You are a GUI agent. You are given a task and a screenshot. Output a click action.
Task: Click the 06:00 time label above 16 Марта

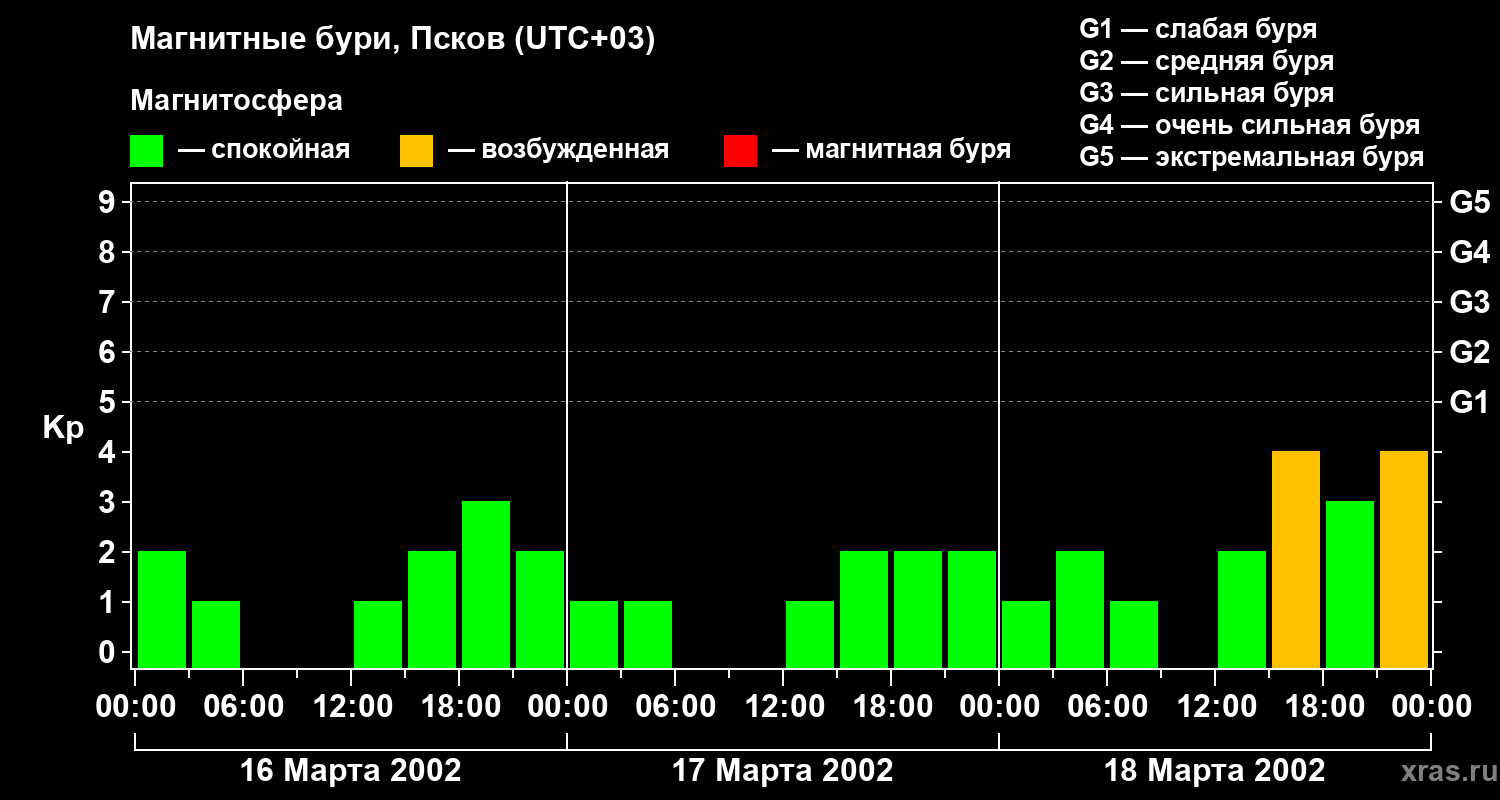pyautogui.click(x=243, y=707)
